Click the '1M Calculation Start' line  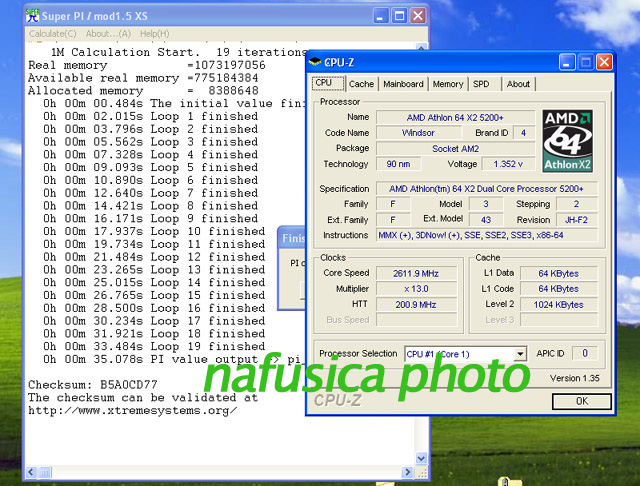(x=178, y=52)
